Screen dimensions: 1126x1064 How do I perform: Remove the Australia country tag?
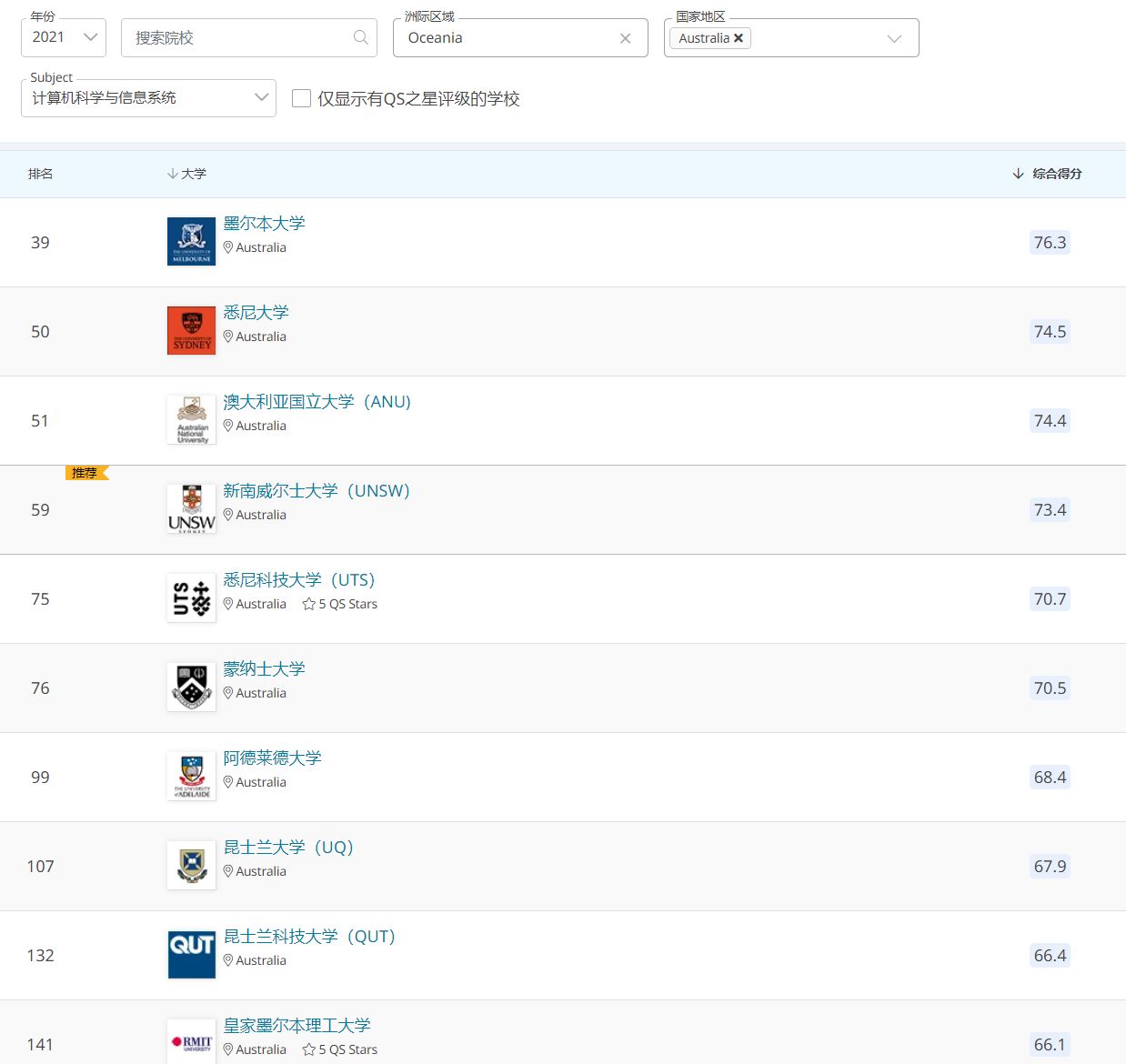pyautogui.click(x=739, y=38)
